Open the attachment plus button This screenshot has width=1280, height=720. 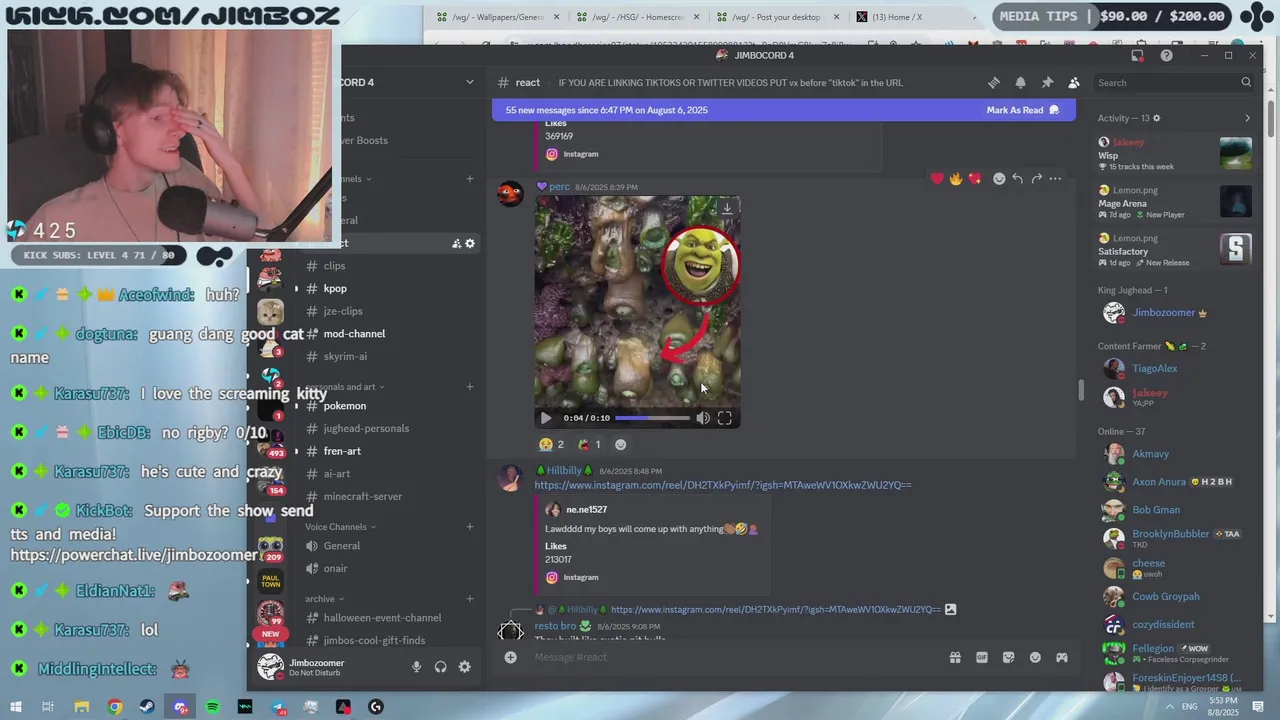[x=511, y=657]
